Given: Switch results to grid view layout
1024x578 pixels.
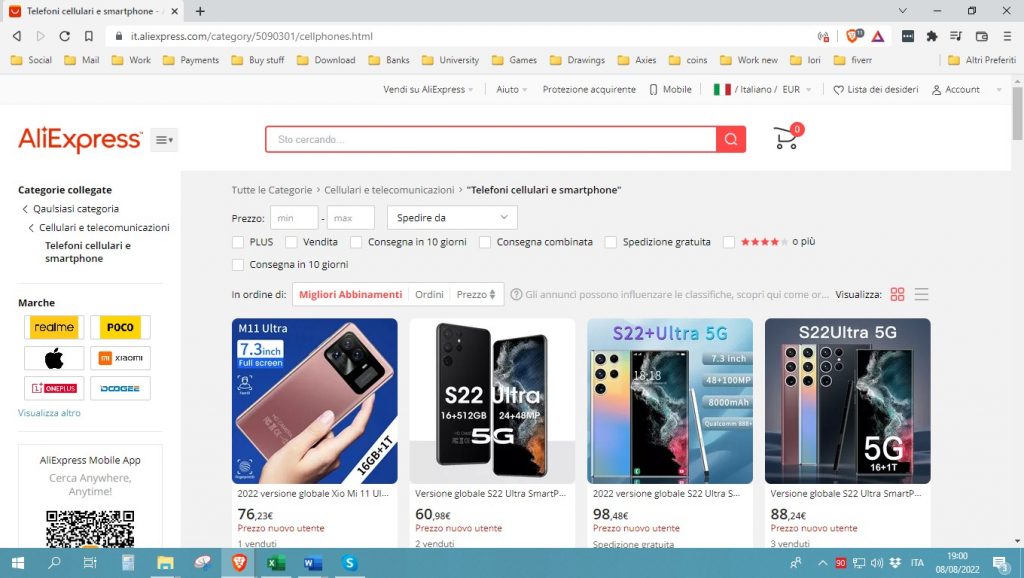Looking at the screenshot, I should pyautogui.click(x=898, y=294).
